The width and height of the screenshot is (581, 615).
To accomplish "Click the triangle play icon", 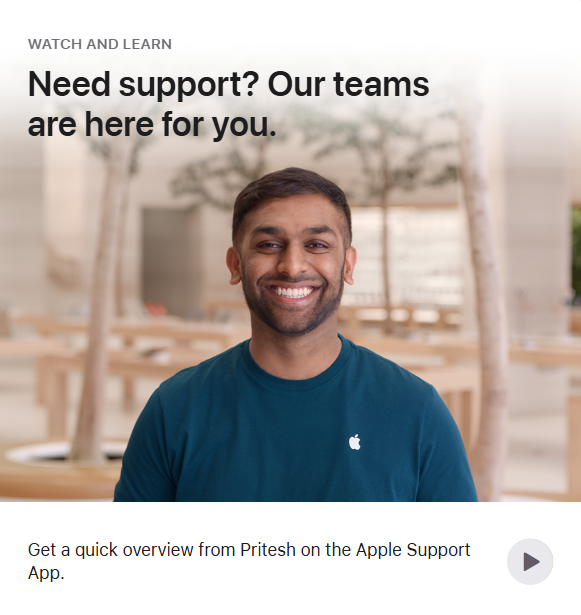I will click(x=532, y=562).
